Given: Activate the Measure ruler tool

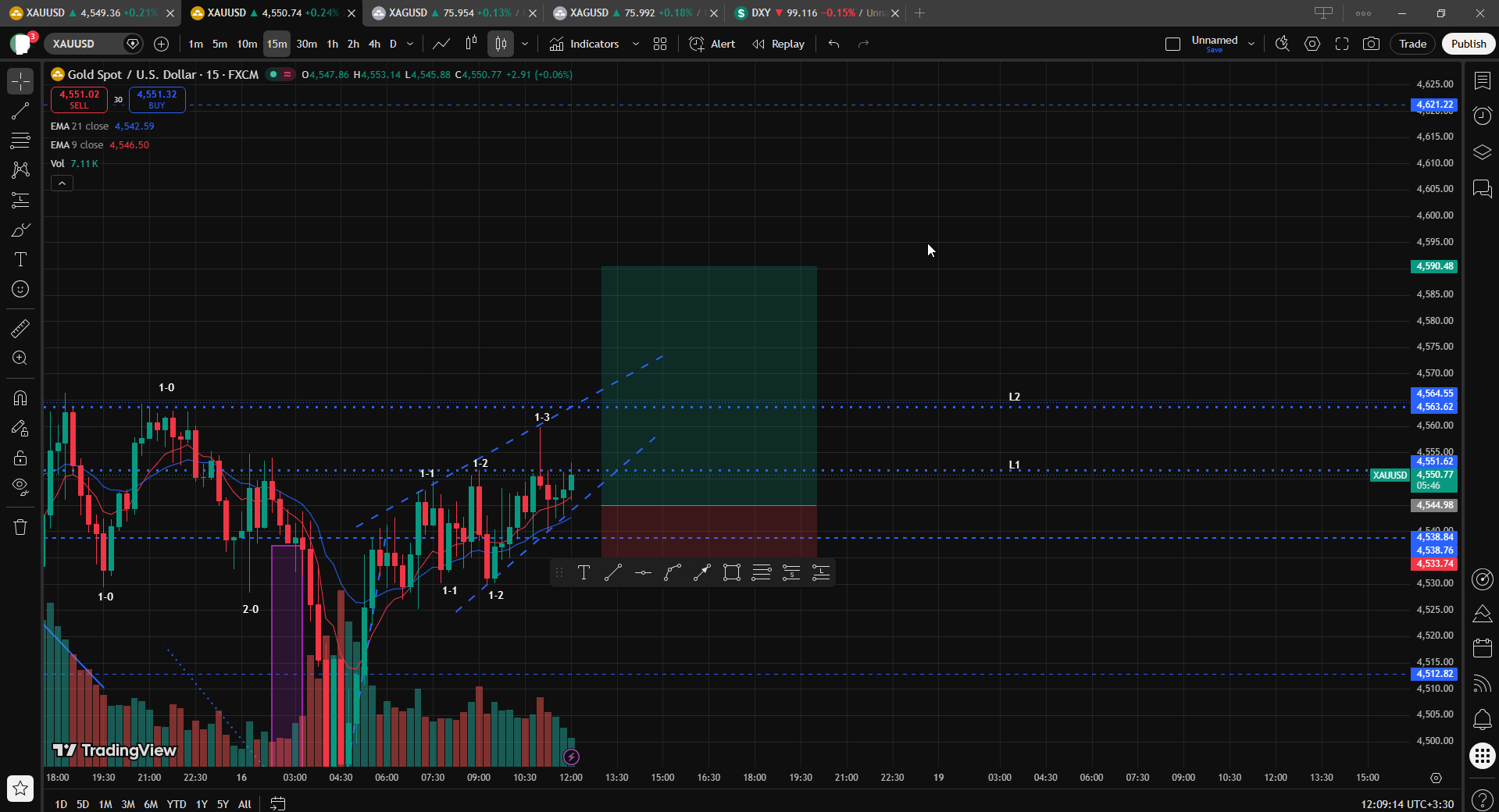Looking at the screenshot, I should 20,329.
